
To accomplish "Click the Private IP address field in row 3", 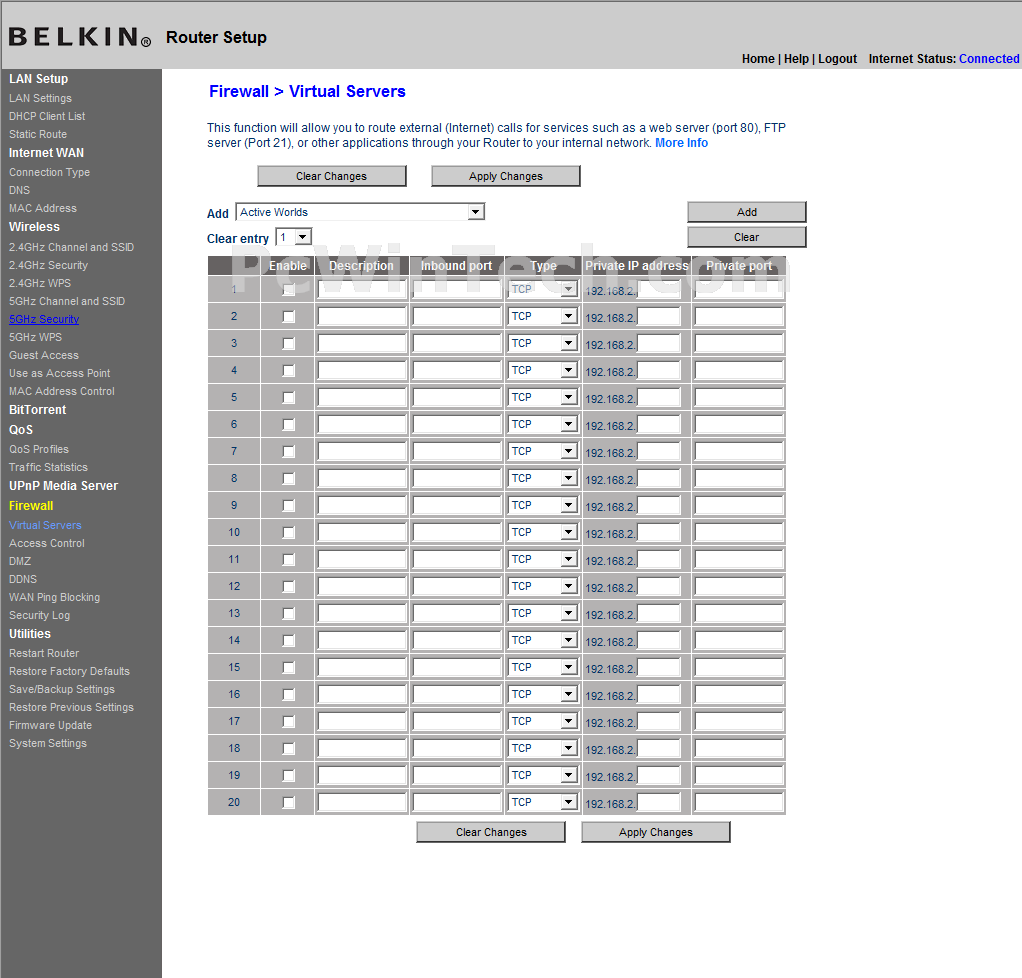I will click(658, 344).
